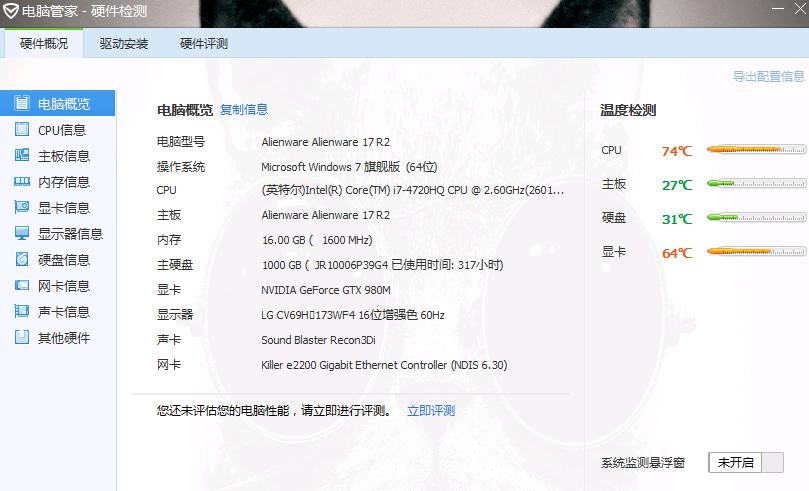Click Microsoft Windows 7 旗舰版 text
The image size is (809, 491).
[349, 167]
